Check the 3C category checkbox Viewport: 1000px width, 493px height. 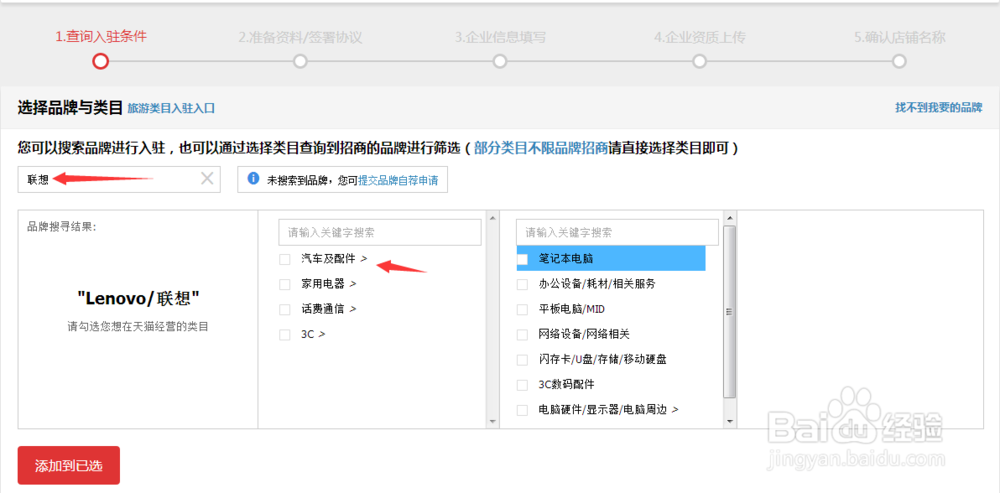click(x=284, y=334)
